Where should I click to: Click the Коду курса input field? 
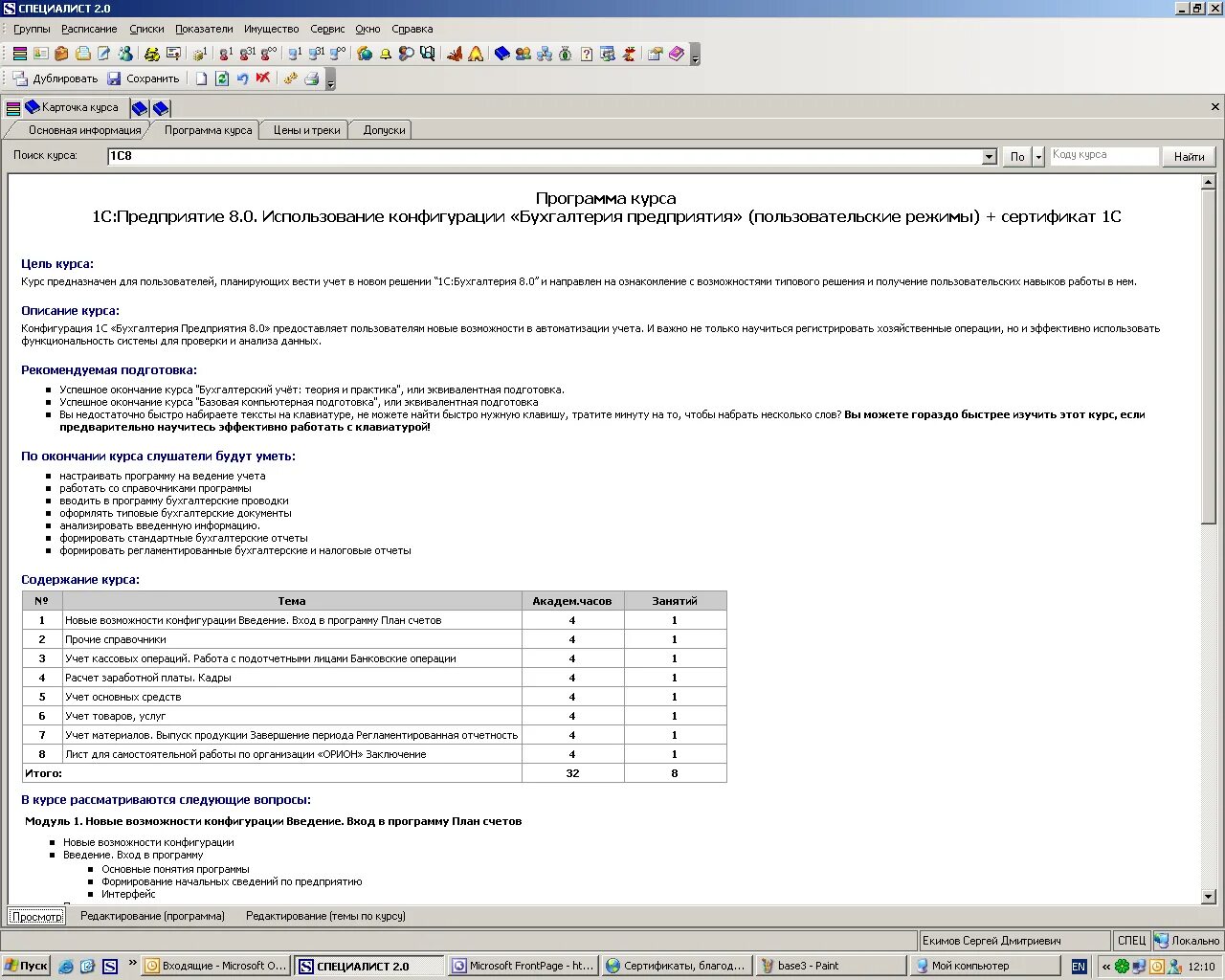[x=1104, y=155]
